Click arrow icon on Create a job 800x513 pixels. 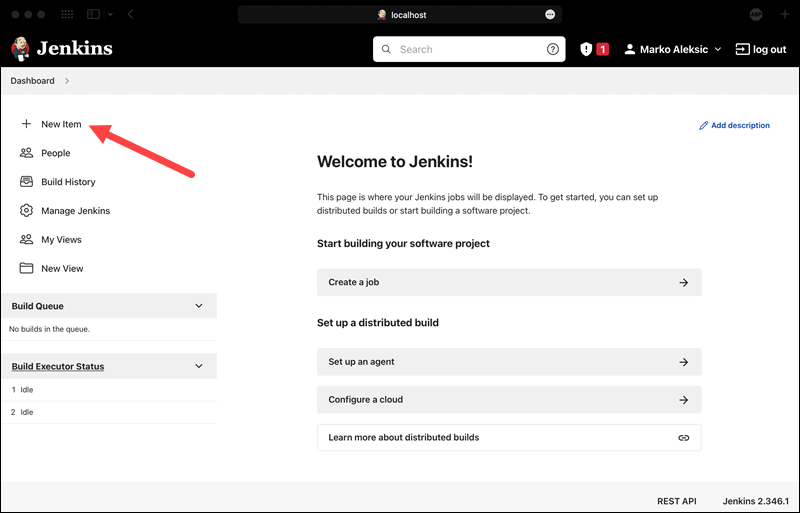click(x=684, y=282)
